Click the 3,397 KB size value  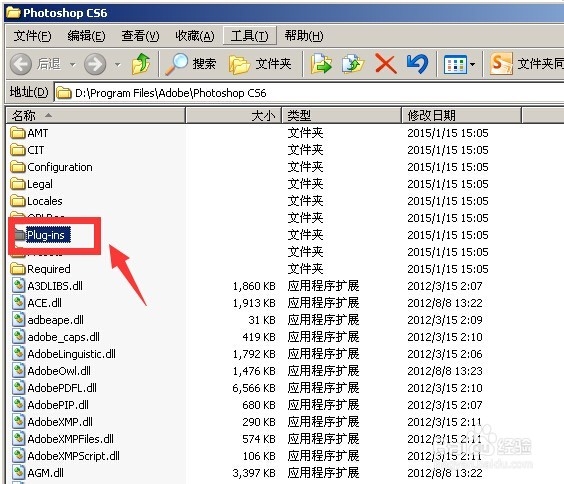click(254, 473)
